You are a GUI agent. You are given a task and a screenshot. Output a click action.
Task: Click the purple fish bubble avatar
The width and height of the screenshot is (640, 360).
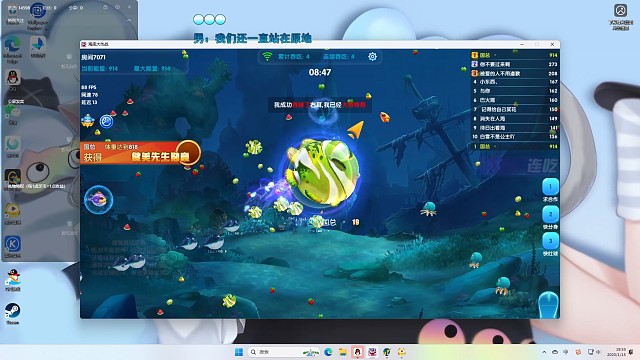(x=98, y=200)
